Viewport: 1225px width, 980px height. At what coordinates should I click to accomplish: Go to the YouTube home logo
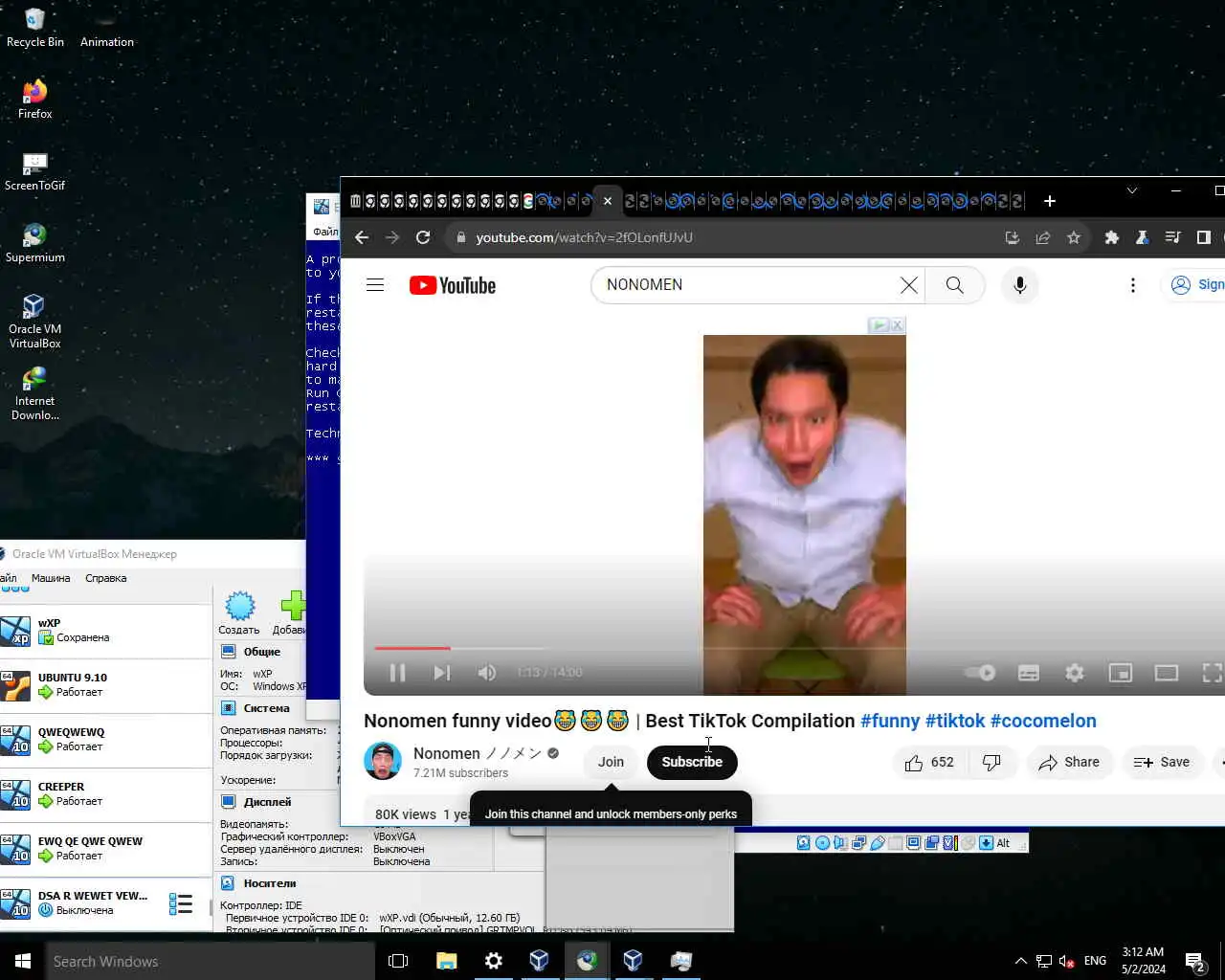(453, 285)
